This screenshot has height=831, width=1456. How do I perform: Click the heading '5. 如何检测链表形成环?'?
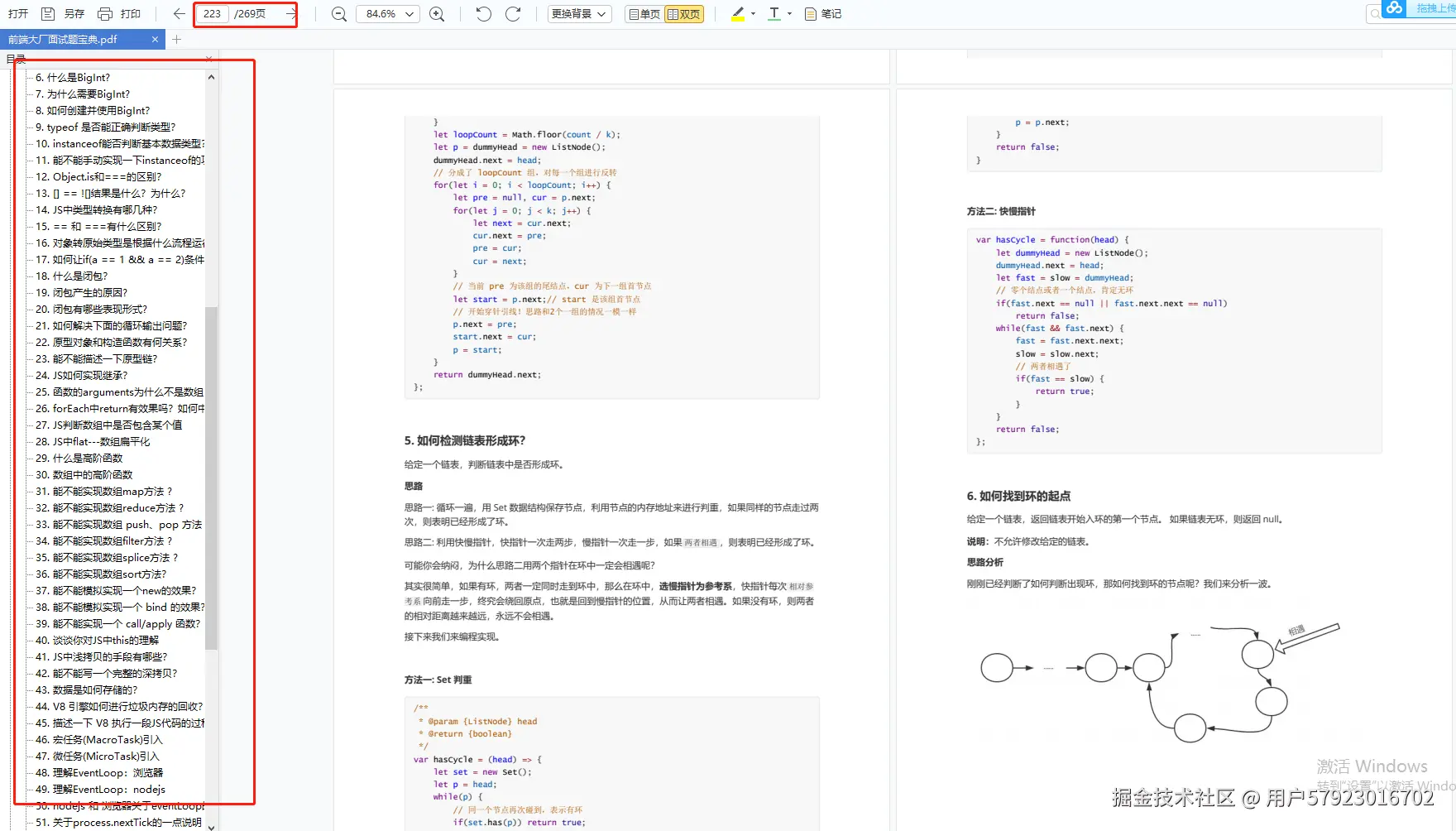(x=465, y=441)
